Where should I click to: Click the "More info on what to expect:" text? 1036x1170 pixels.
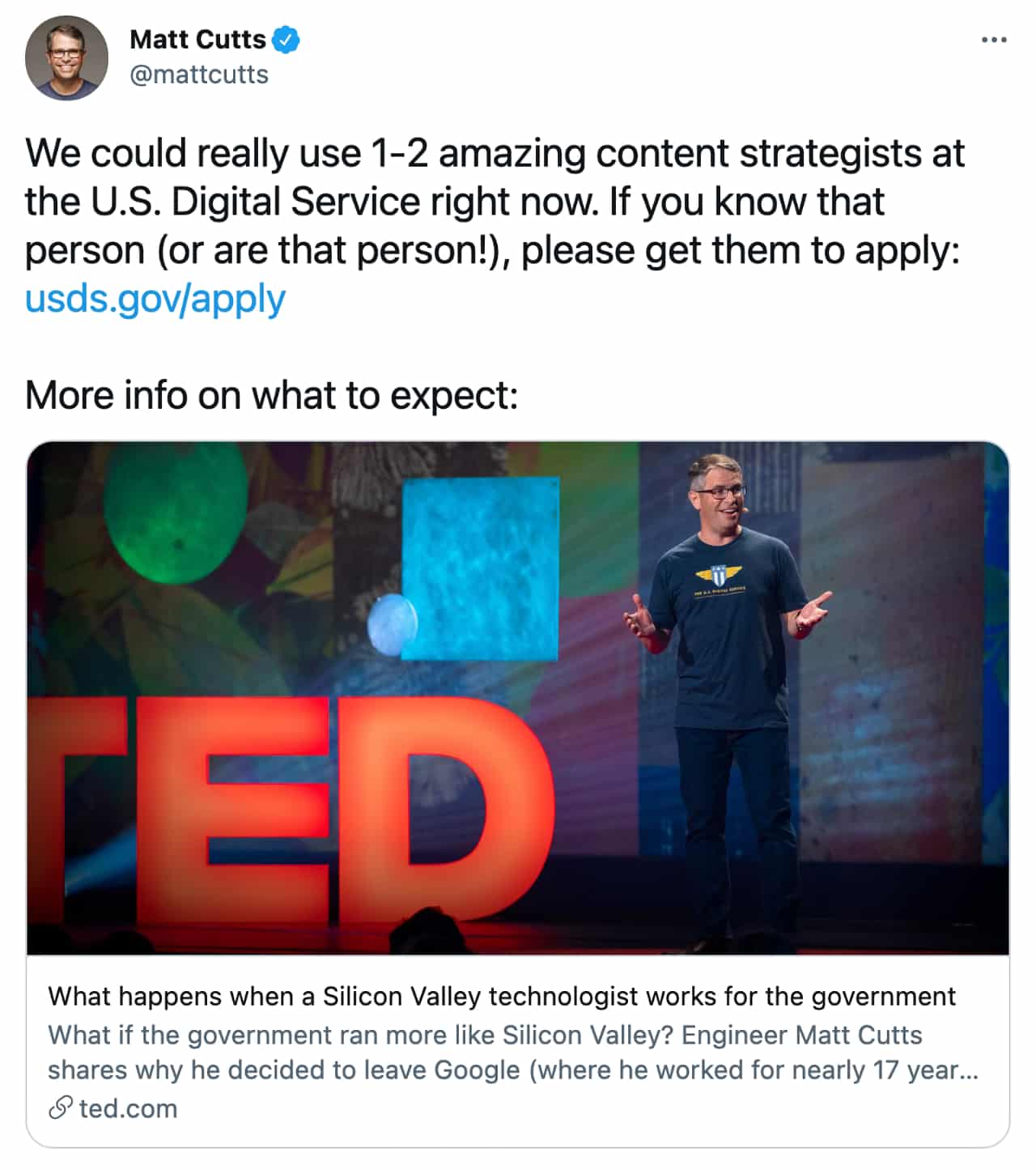271,396
